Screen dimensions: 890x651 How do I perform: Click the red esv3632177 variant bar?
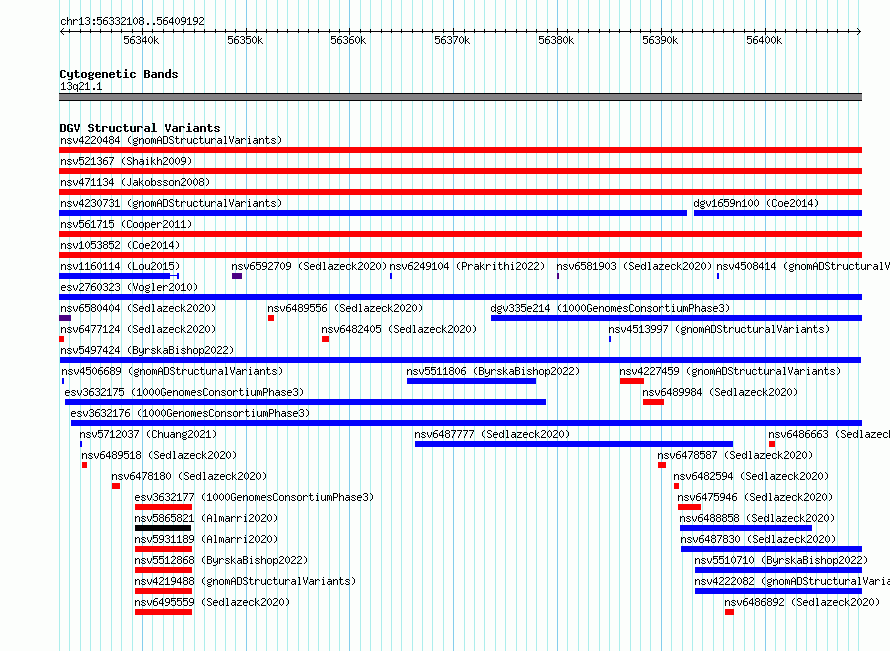pyautogui.click(x=163, y=507)
